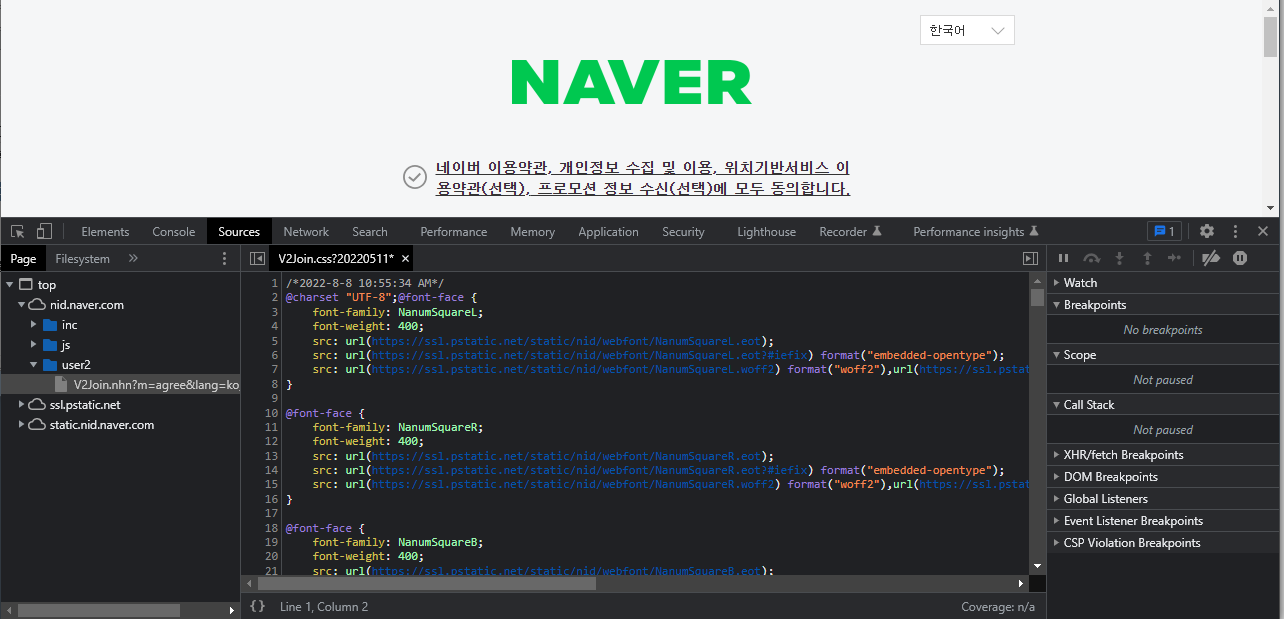1284x619 pixels.
Task: Select the Filesystem navigator tab
Action: pos(83,258)
